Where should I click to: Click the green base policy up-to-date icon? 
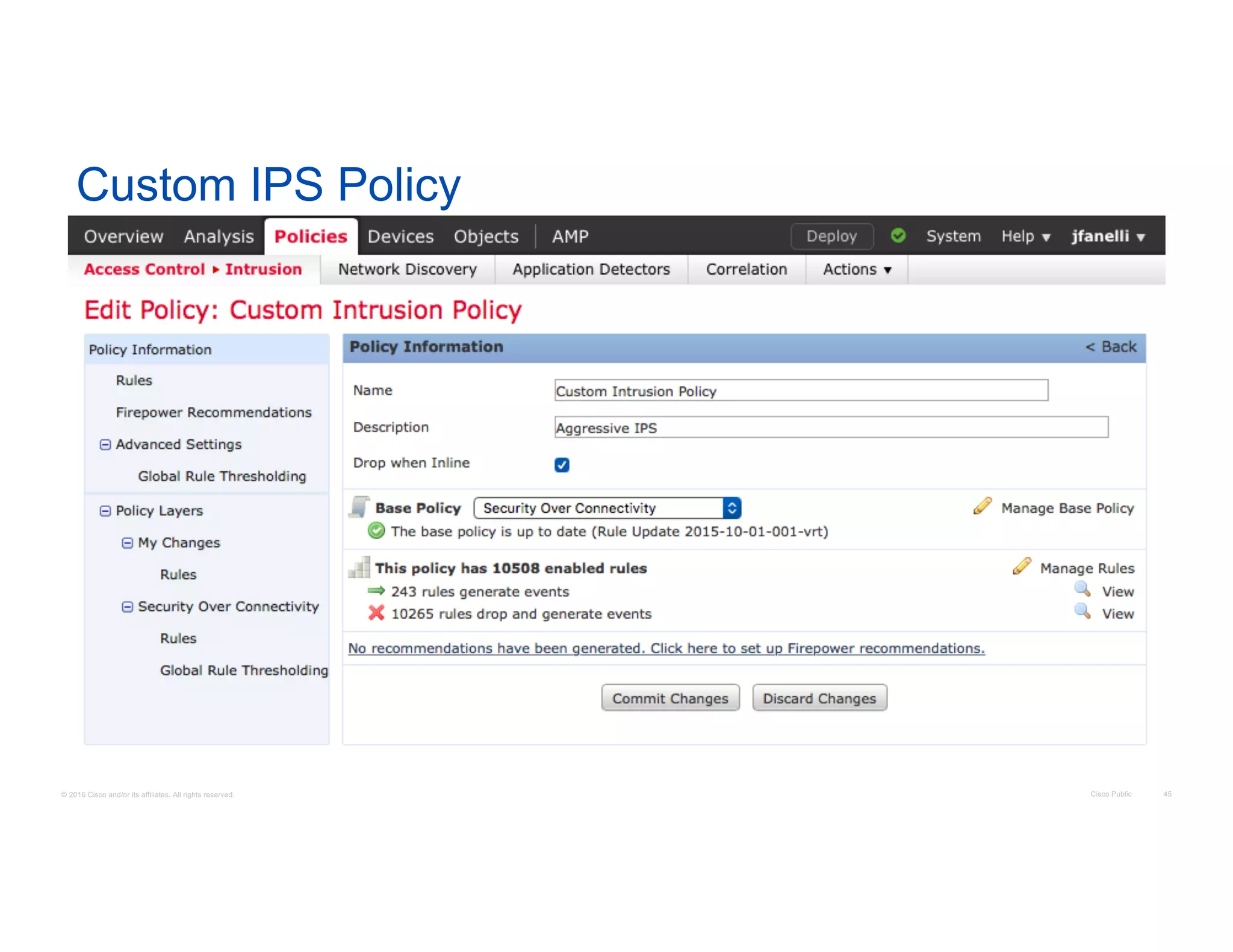pyautogui.click(x=376, y=531)
